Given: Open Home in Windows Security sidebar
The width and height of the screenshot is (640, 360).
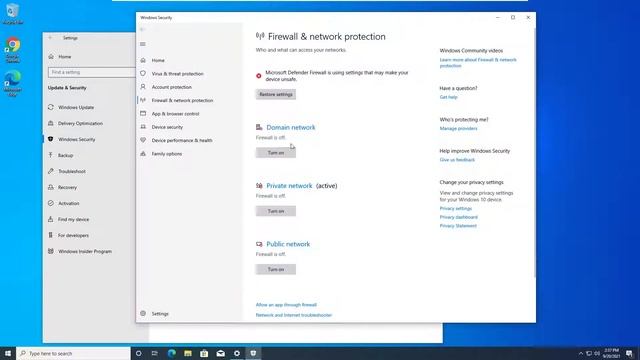Looking at the screenshot, I should pyautogui.click(x=158, y=60).
